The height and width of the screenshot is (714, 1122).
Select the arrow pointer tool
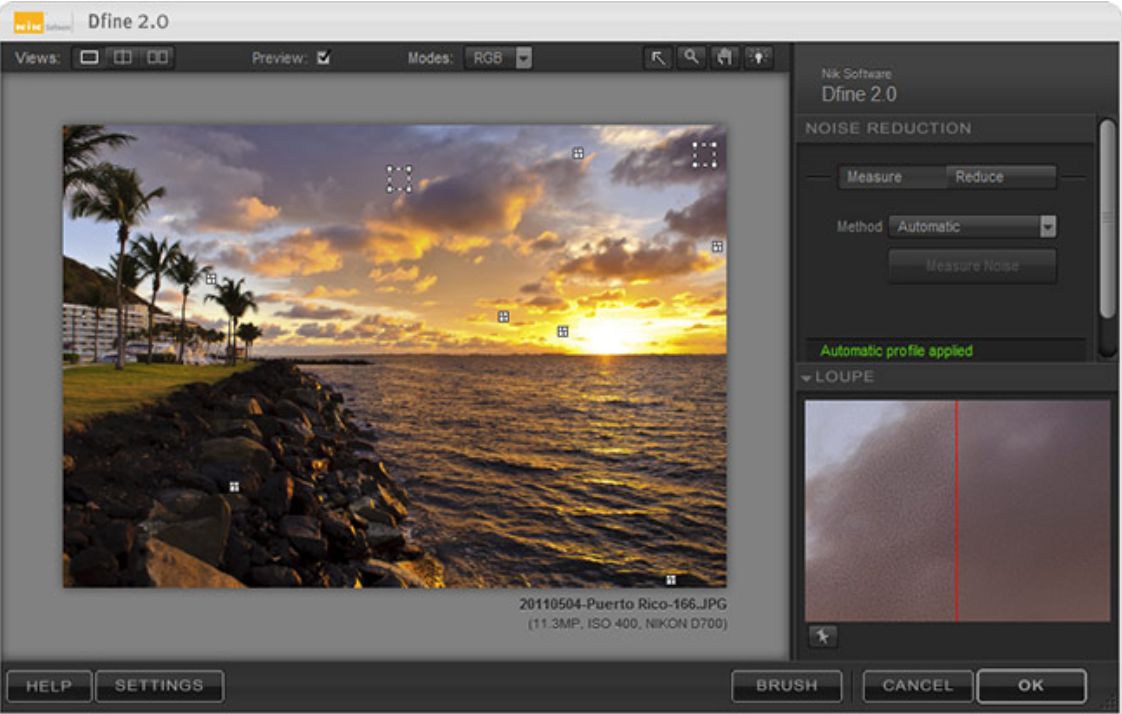pos(658,58)
